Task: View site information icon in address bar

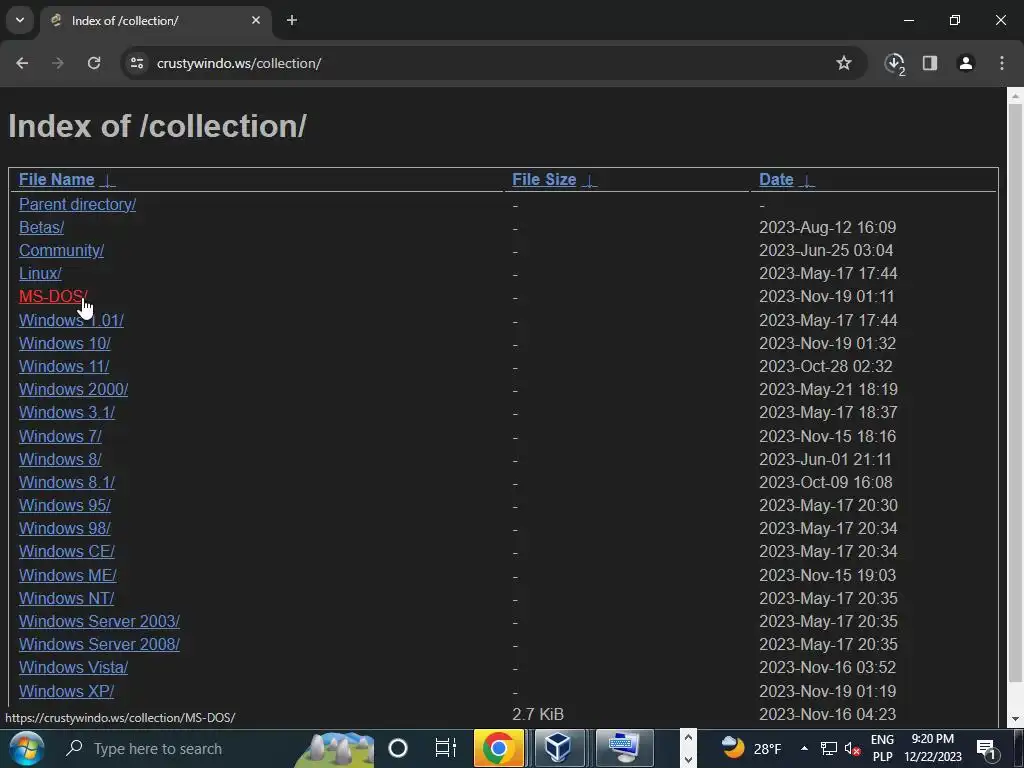Action: tap(137, 63)
